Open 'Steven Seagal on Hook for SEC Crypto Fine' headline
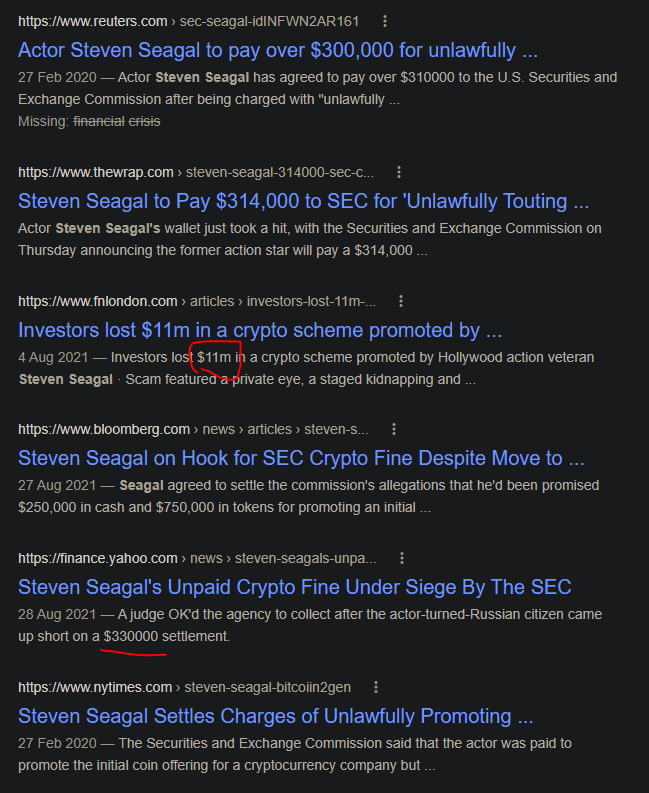Viewport: 649px width, 793px height. (x=301, y=458)
